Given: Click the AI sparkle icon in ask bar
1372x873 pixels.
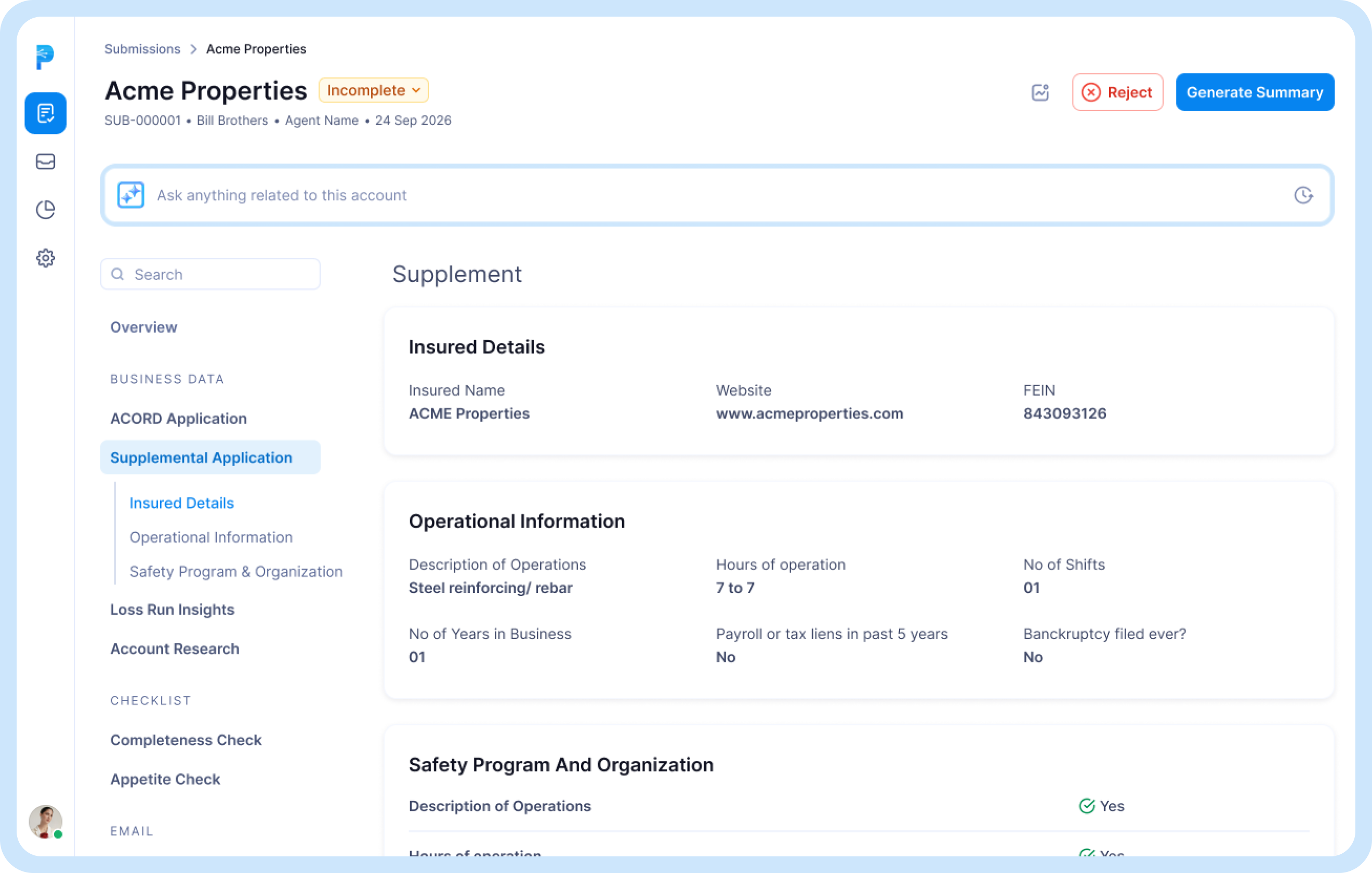Looking at the screenshot, I should click(x=130, y=195).
